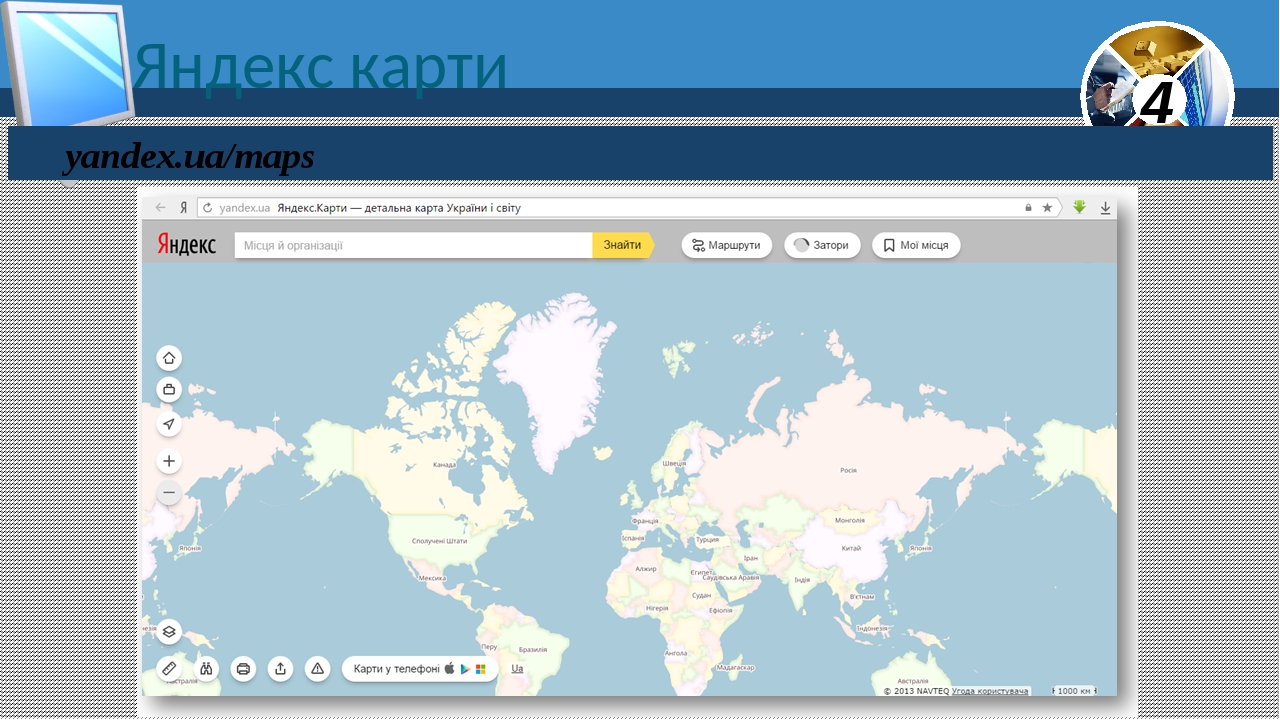Open the Угода користувача link
Screen dimensions: 1280x720
tap(990, 691)
